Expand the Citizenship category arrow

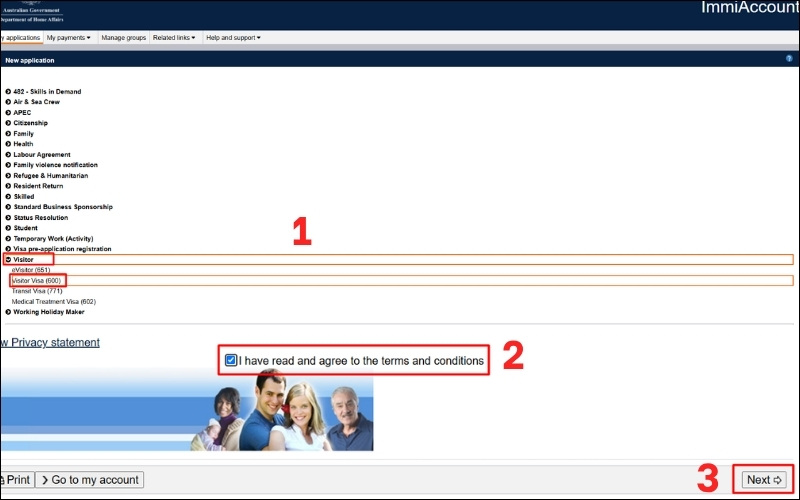click(8, 123)
